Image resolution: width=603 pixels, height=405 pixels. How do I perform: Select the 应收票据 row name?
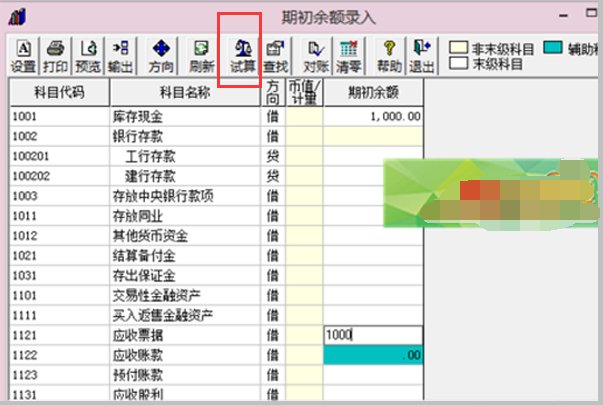pyautogui.click(x=138, y=335)
